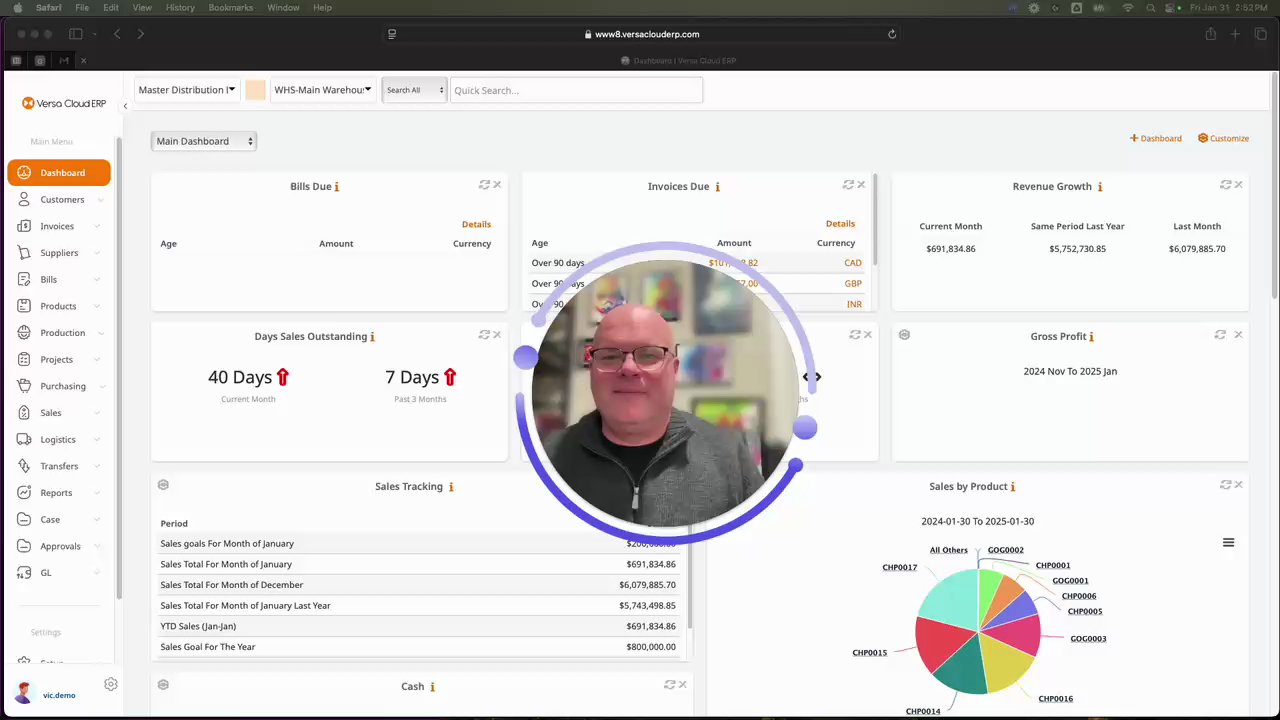Click the Customize link

(x=1223, y=138)
